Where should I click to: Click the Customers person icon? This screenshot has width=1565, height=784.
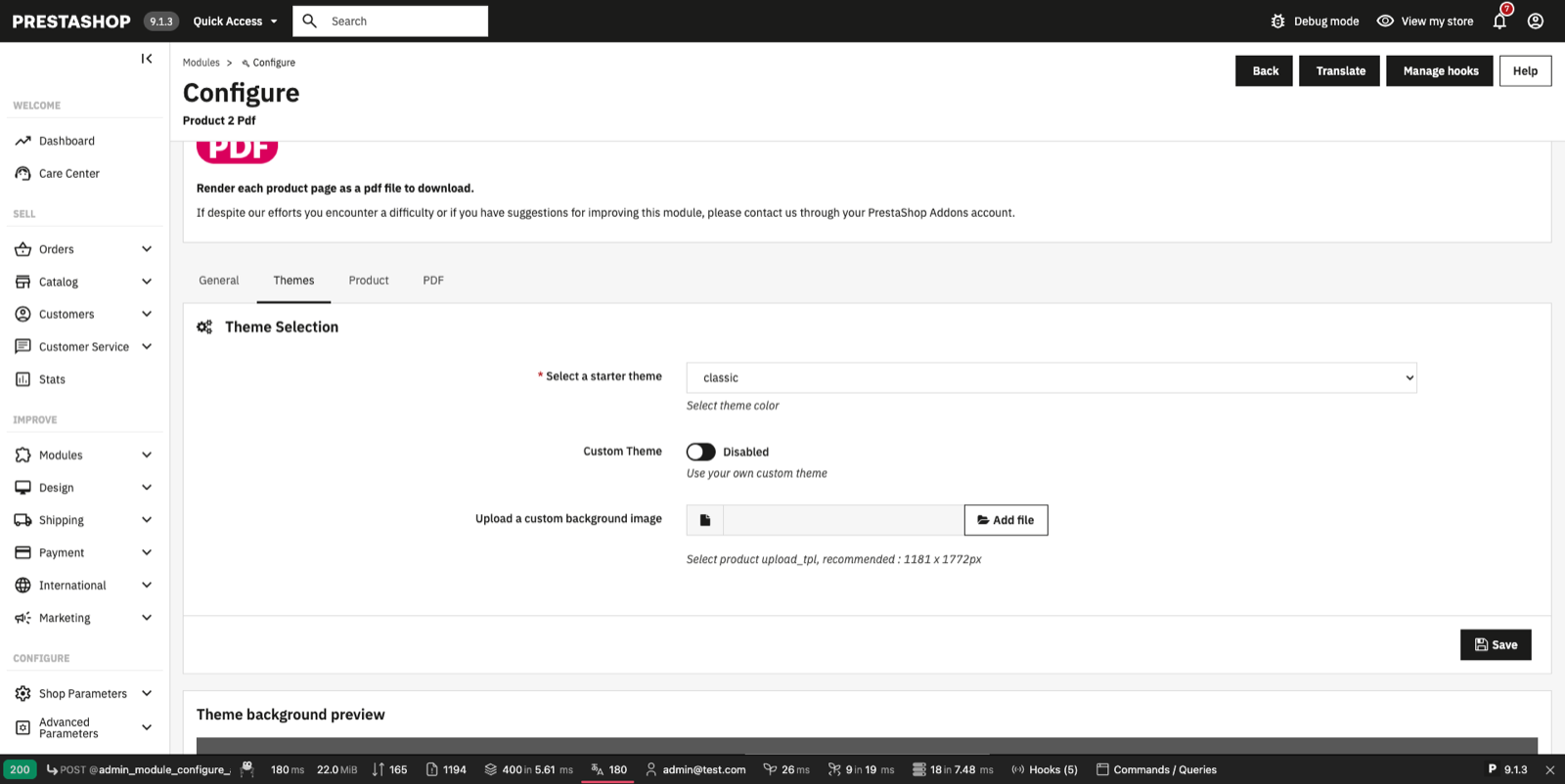click(x=22, y=314)
